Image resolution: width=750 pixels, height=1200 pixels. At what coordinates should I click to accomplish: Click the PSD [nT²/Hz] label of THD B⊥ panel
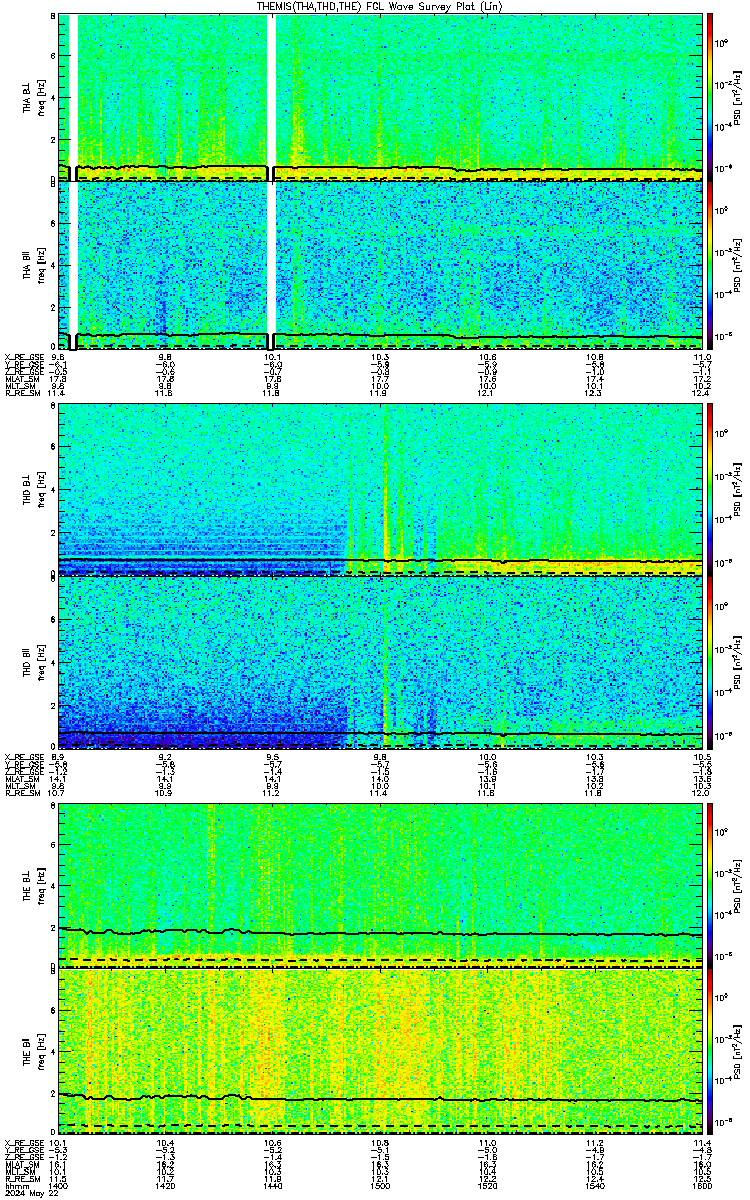pos(737,488)
